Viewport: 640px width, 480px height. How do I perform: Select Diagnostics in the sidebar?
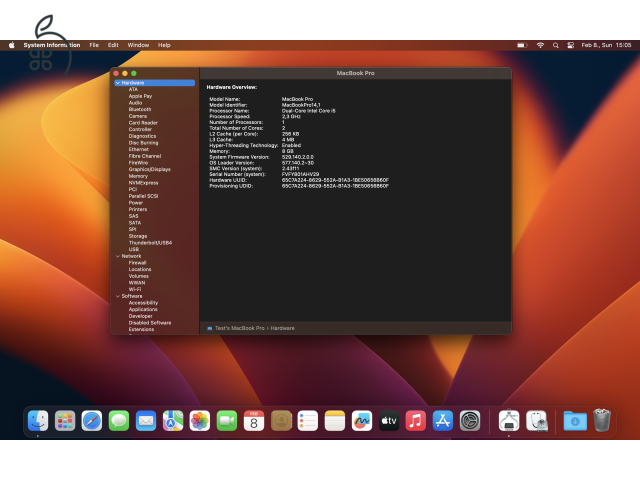(x=142, y=136)
